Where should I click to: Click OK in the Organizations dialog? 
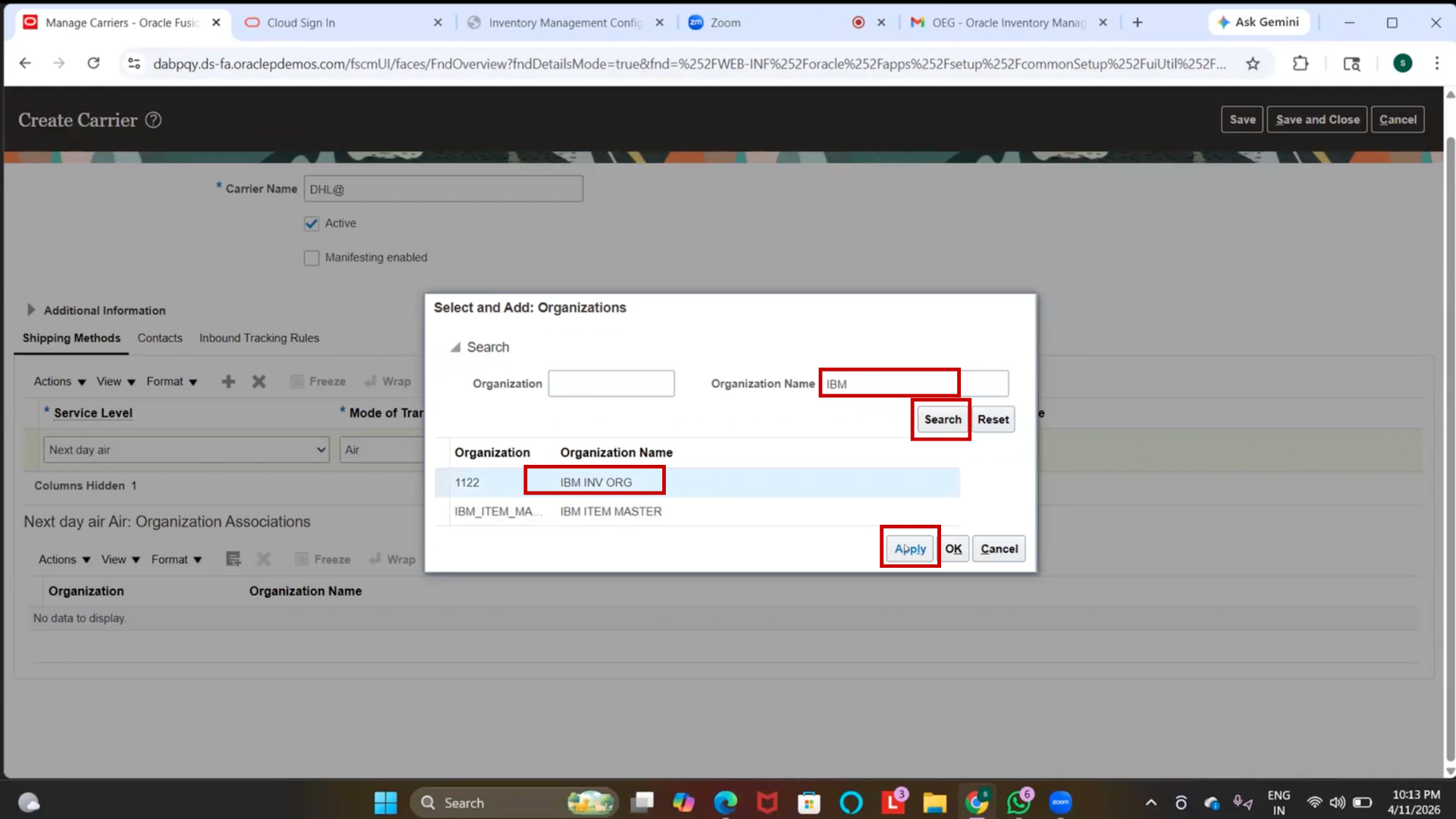point(953,548)
